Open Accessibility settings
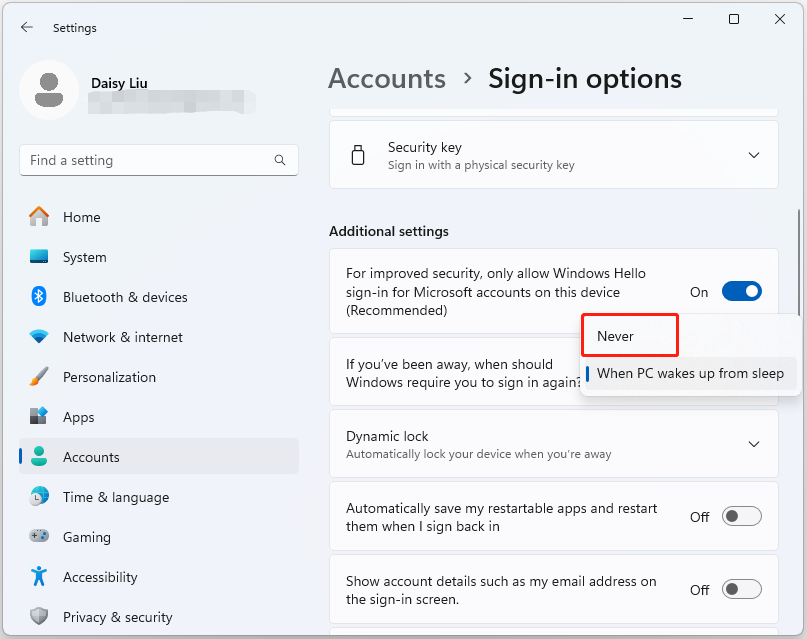This screenshot has width=807, height=639. (x=159, y=577)
